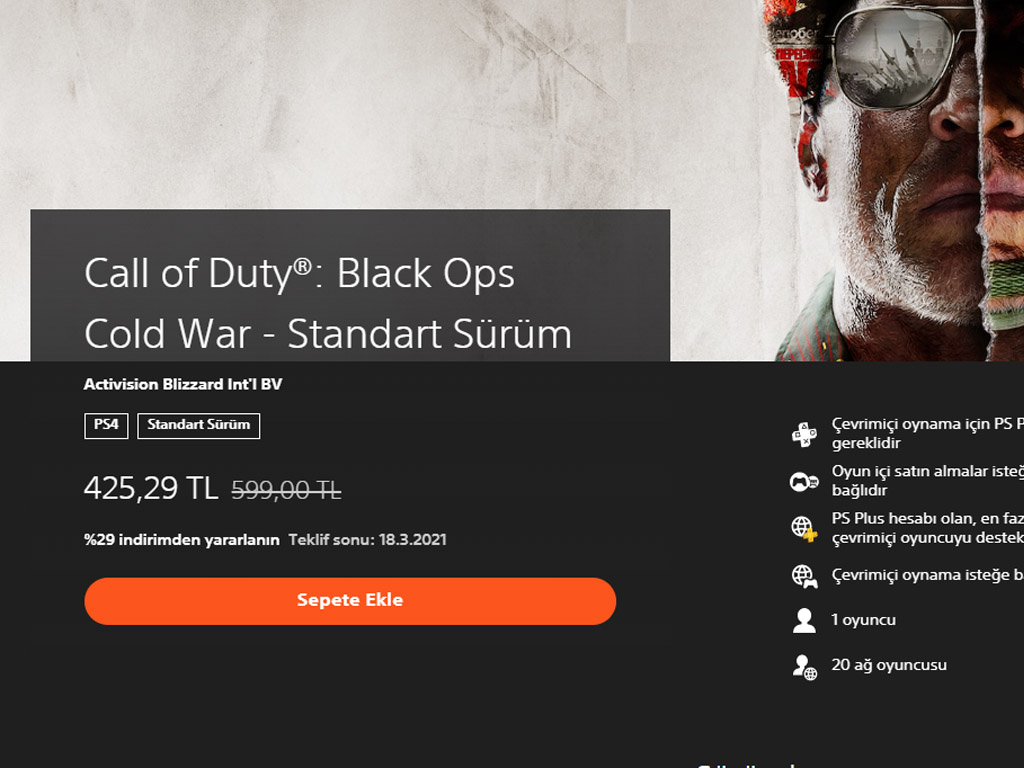The height and width of the screenshot is (768, 1024).
Task: Click the globe with plus icon
Action: coord(804,528)
